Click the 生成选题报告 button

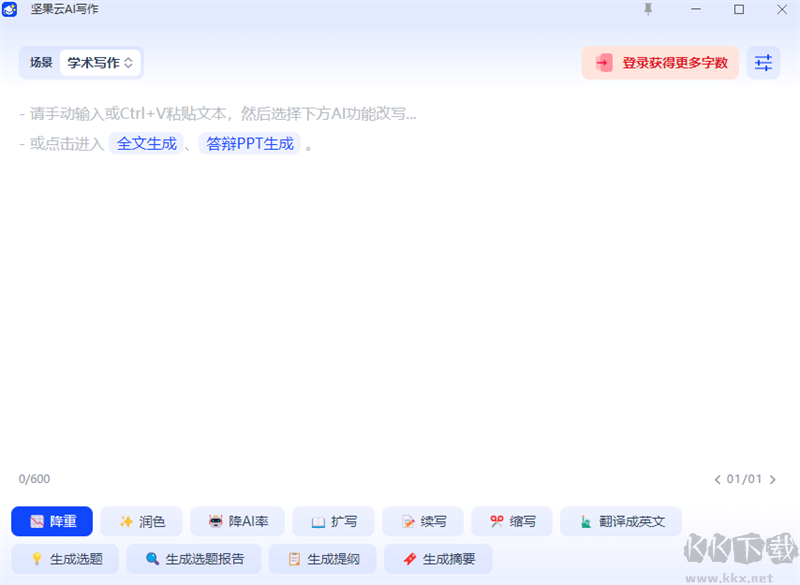click(x=194, y=559)
